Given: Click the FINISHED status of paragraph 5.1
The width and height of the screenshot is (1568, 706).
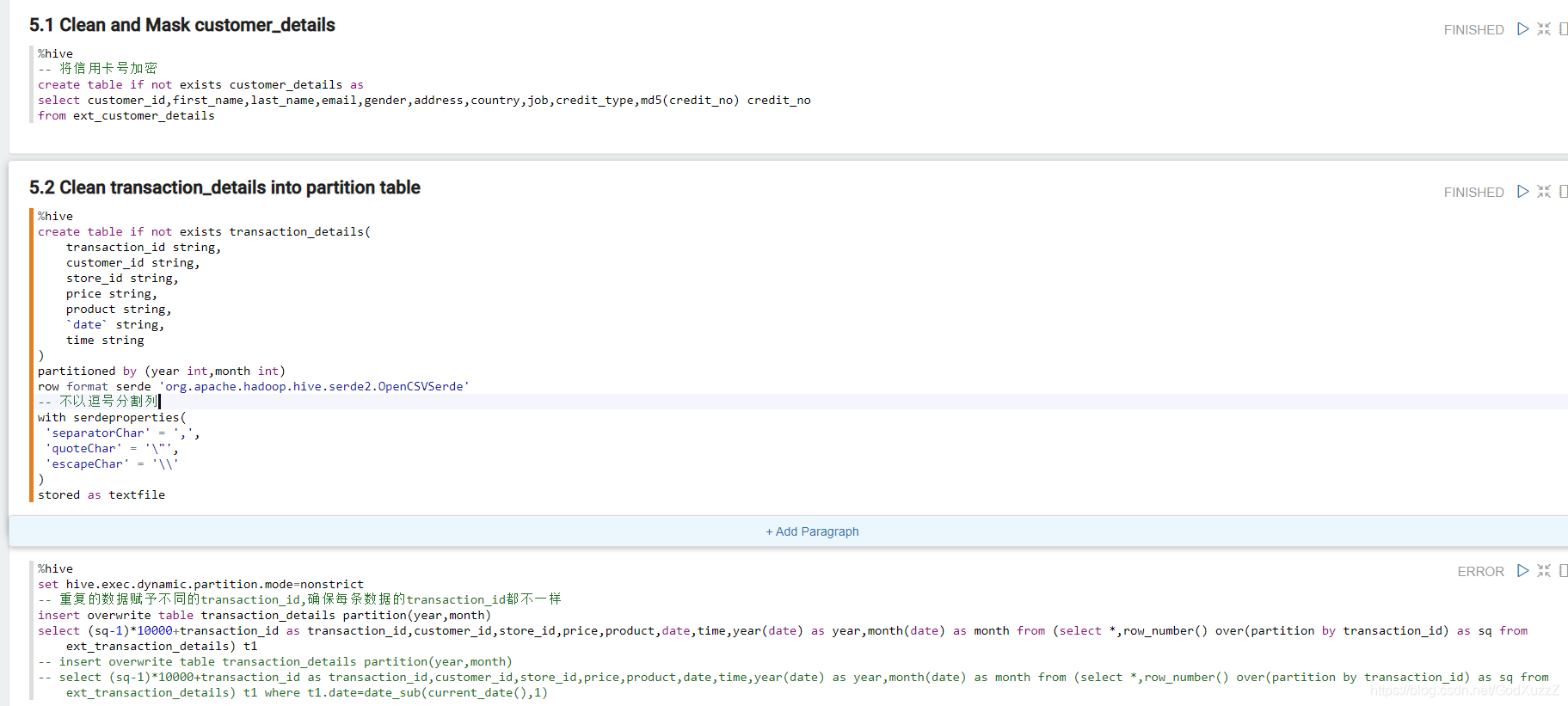Looking at the screenshot, I should (1473, 29).
